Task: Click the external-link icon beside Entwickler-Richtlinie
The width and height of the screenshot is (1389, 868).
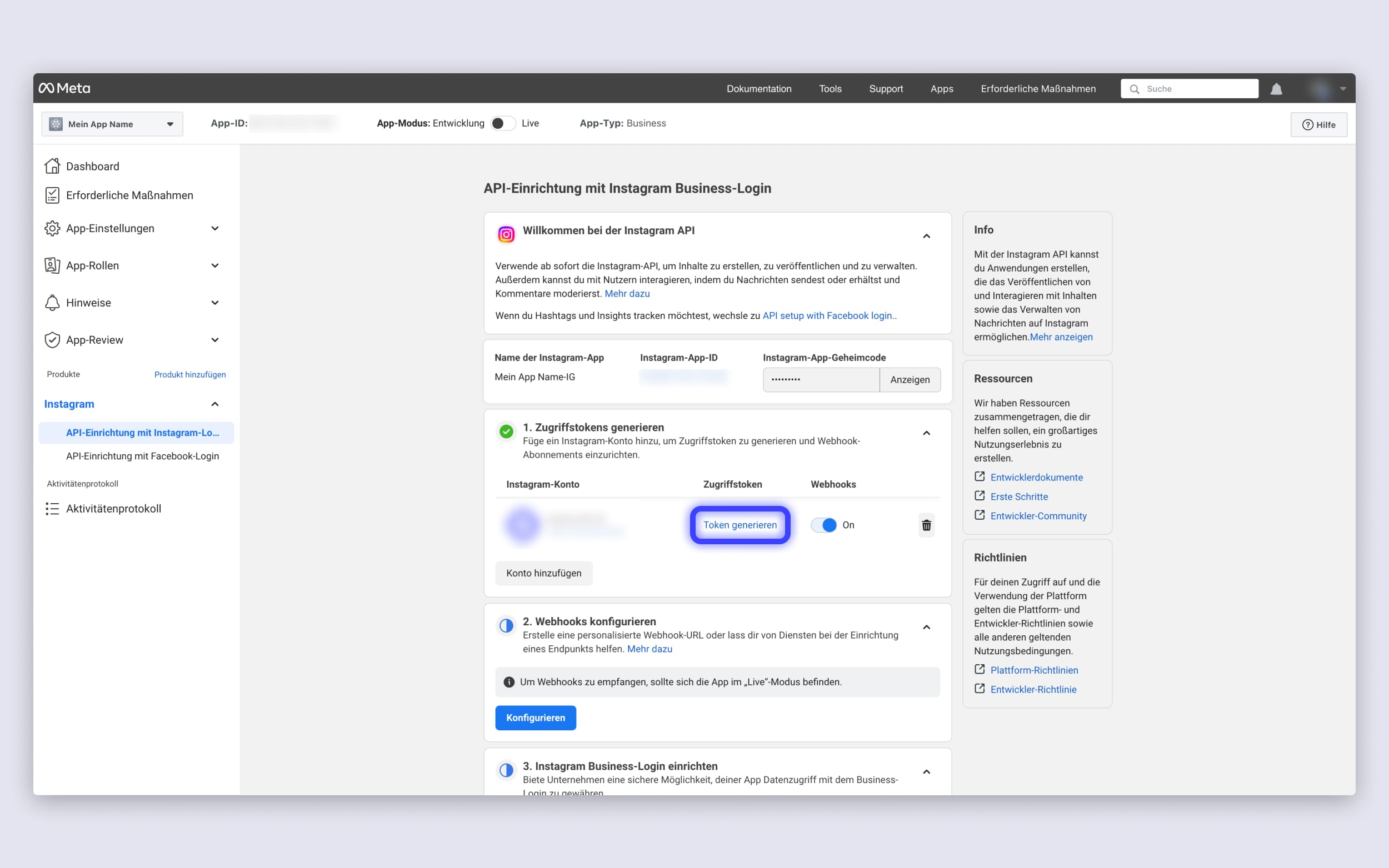Action: tap(980, 688)
